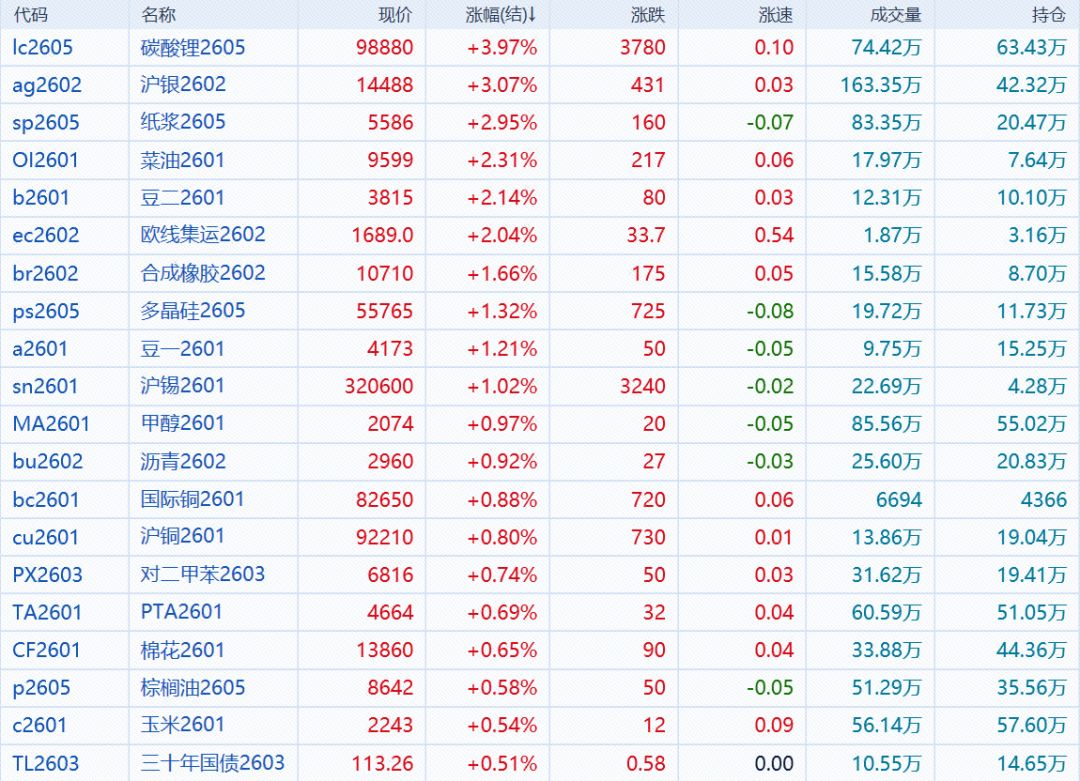This screenshot has width=1080, height=781.
Task: Click the 涨跌 column header
Action: click(648, 15)
